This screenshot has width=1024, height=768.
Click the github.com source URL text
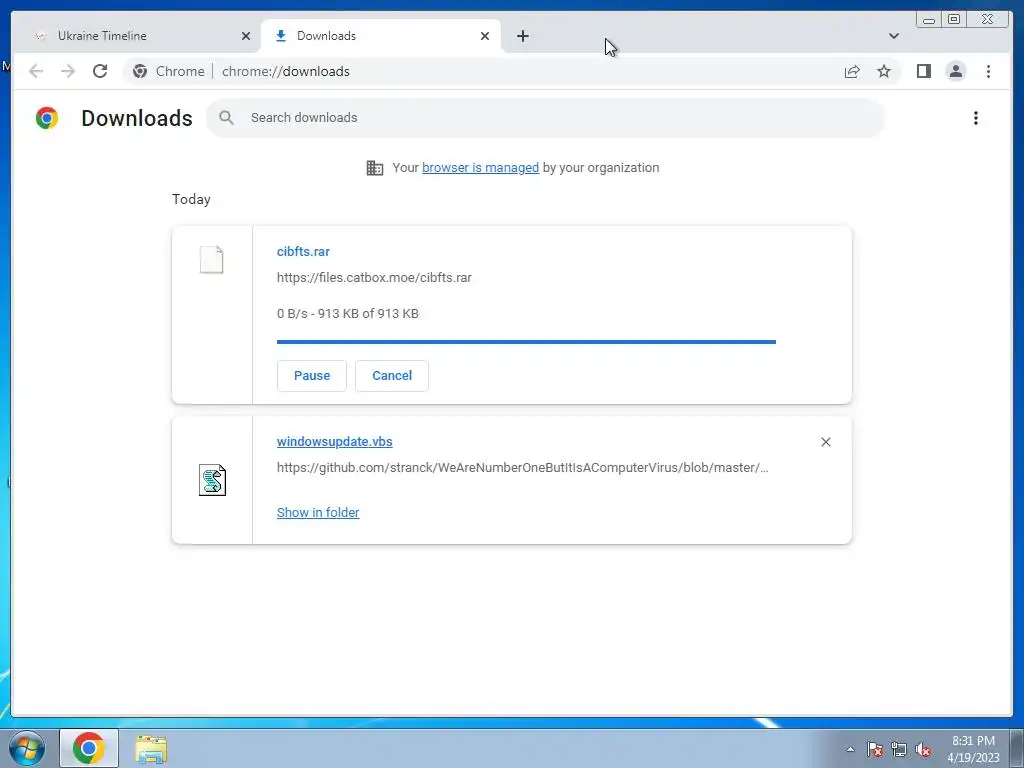(x=522, y=468)
